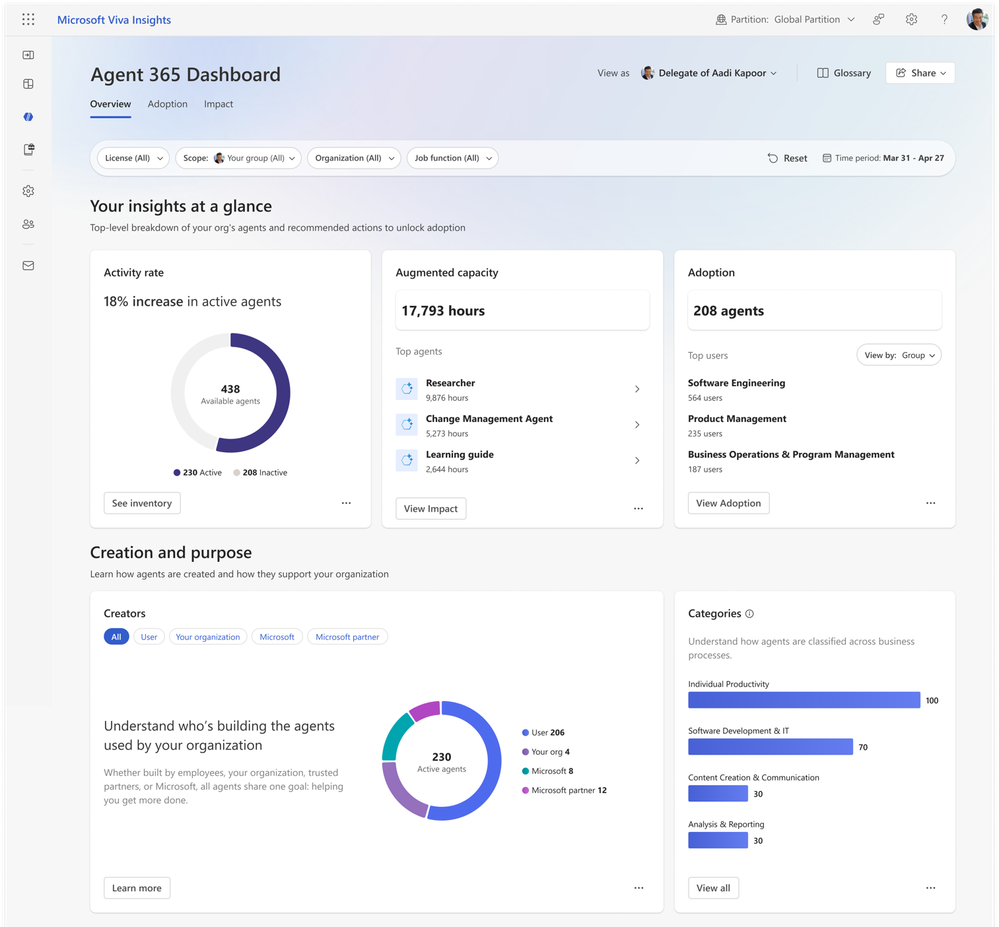Viewport: 999px width, 927px height.
Task: Click the Researcher agent icon
Action: click(x=406, y=389)
